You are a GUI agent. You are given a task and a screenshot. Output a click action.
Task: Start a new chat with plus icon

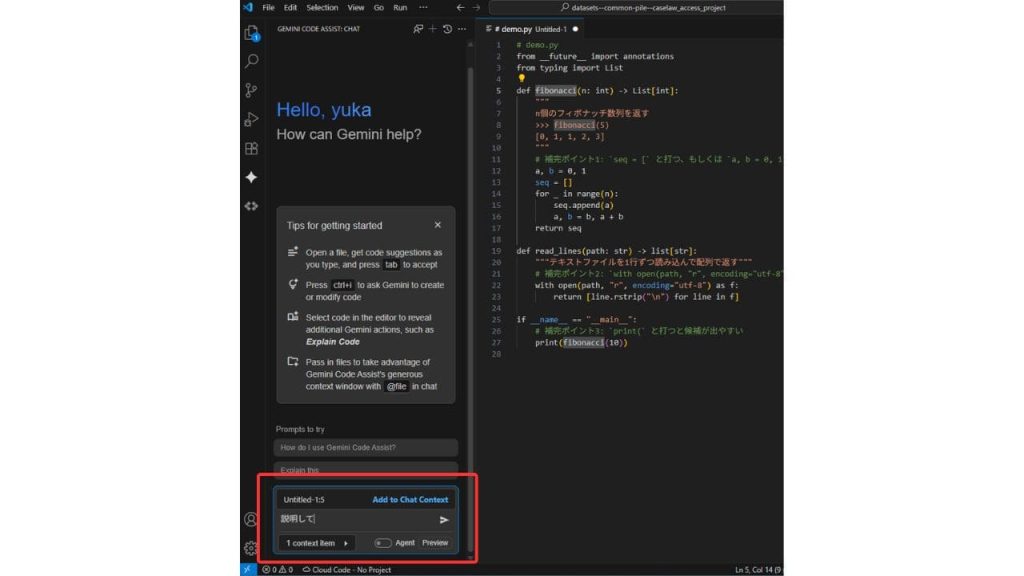(432, 29)
